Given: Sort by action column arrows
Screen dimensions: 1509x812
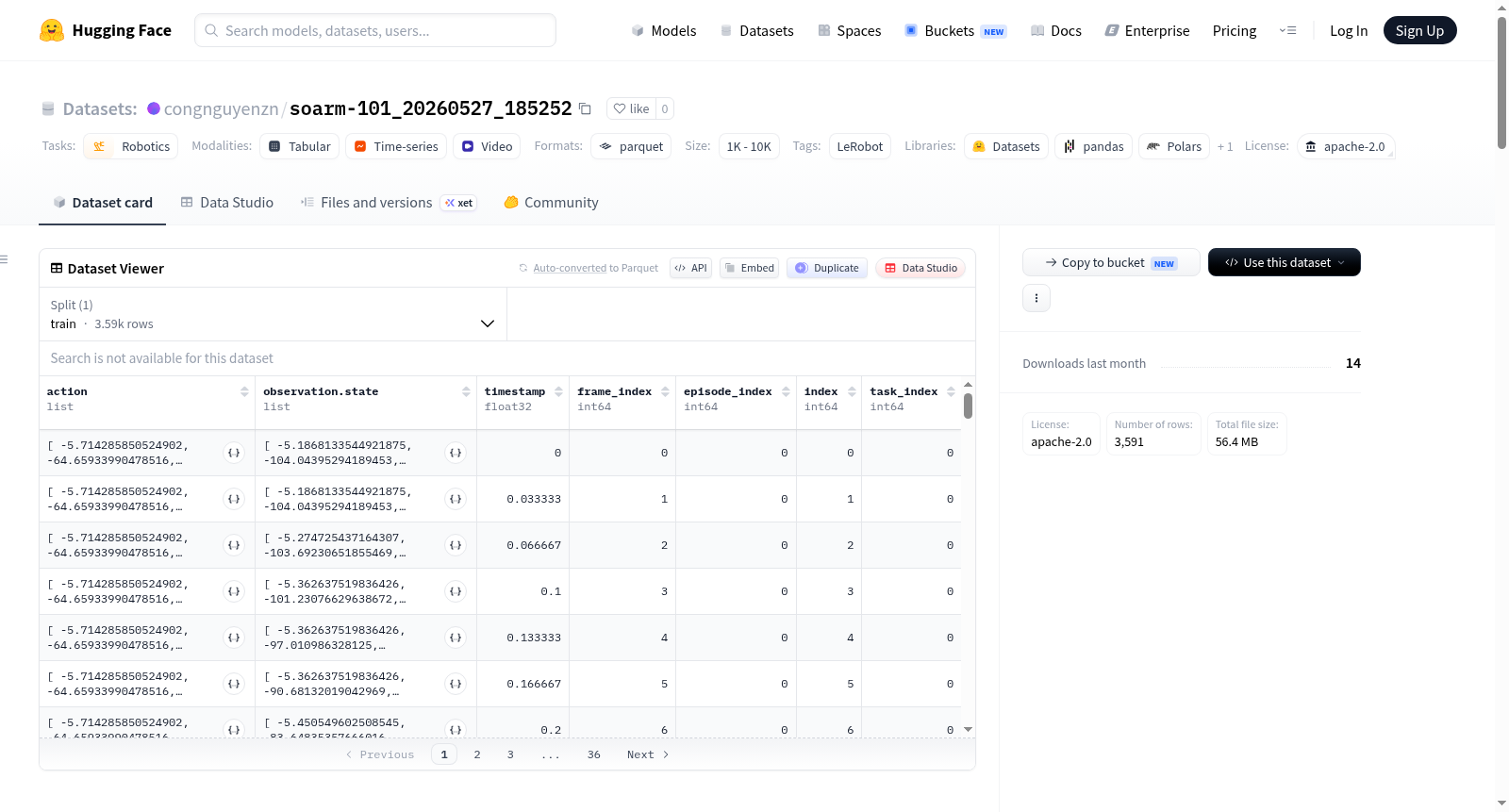Looking at the screenshot, I should click(244, 391).
